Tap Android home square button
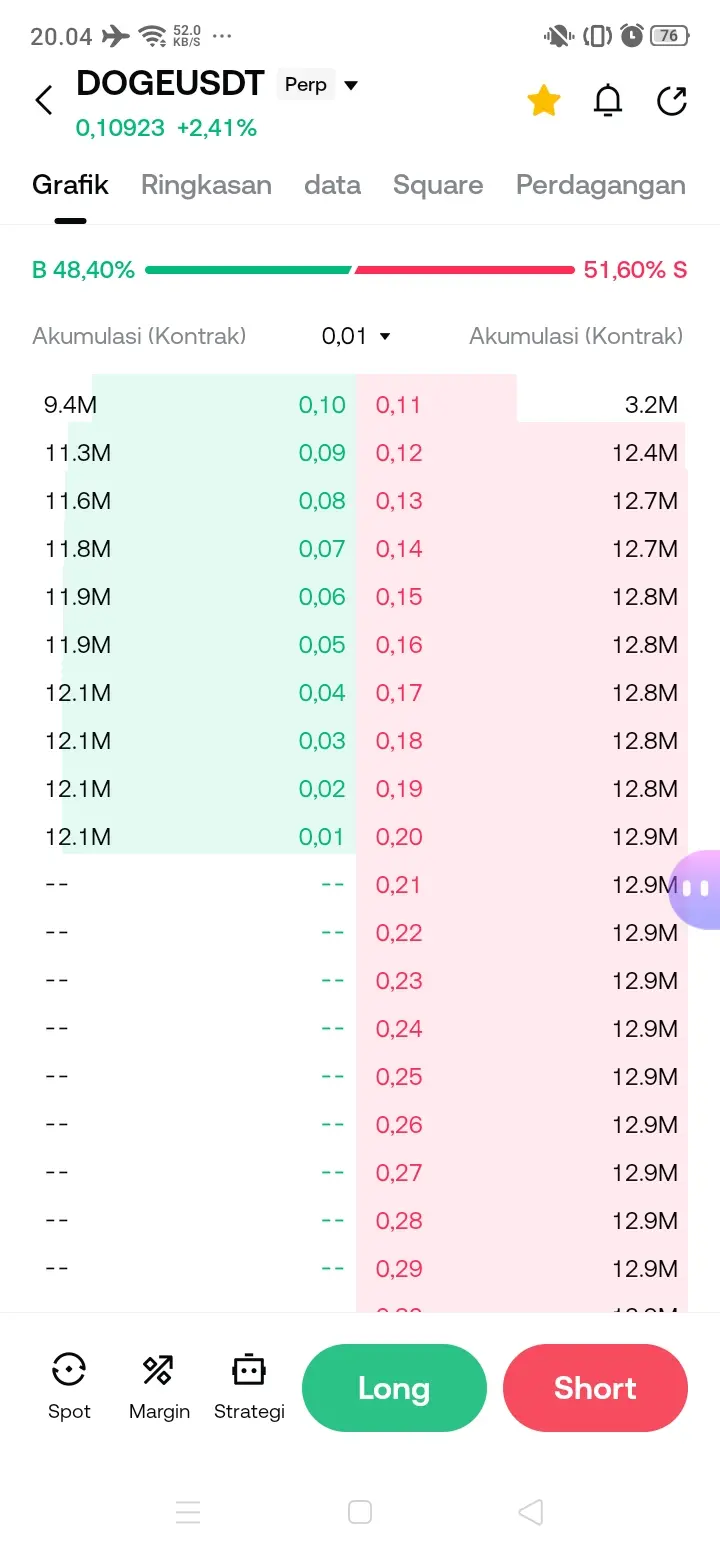 click(360, 1512)
